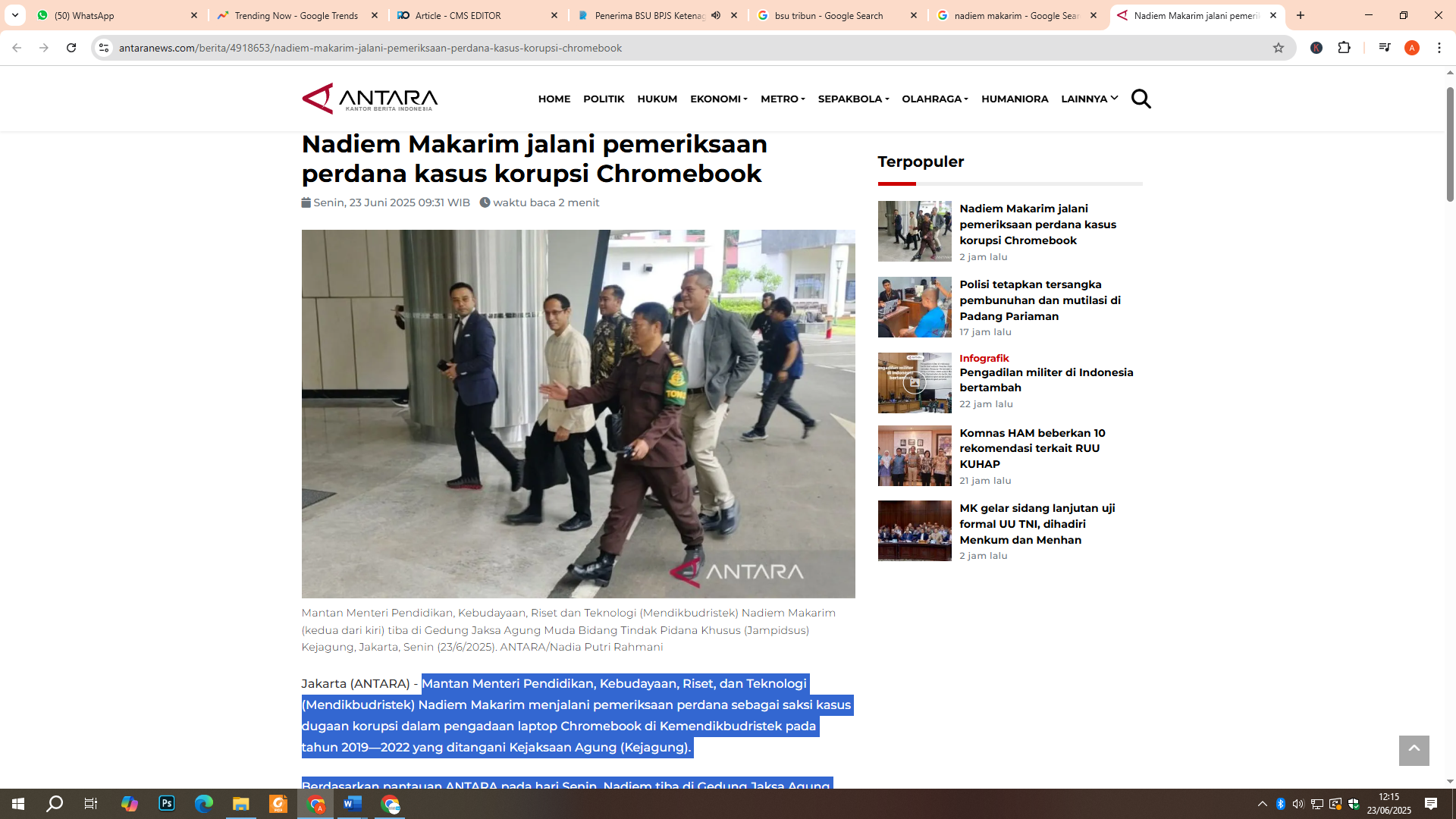The width and height of the screenshot is (1456, 819).
Task: Open volume control in system tray
Action: click(1298, 804)
